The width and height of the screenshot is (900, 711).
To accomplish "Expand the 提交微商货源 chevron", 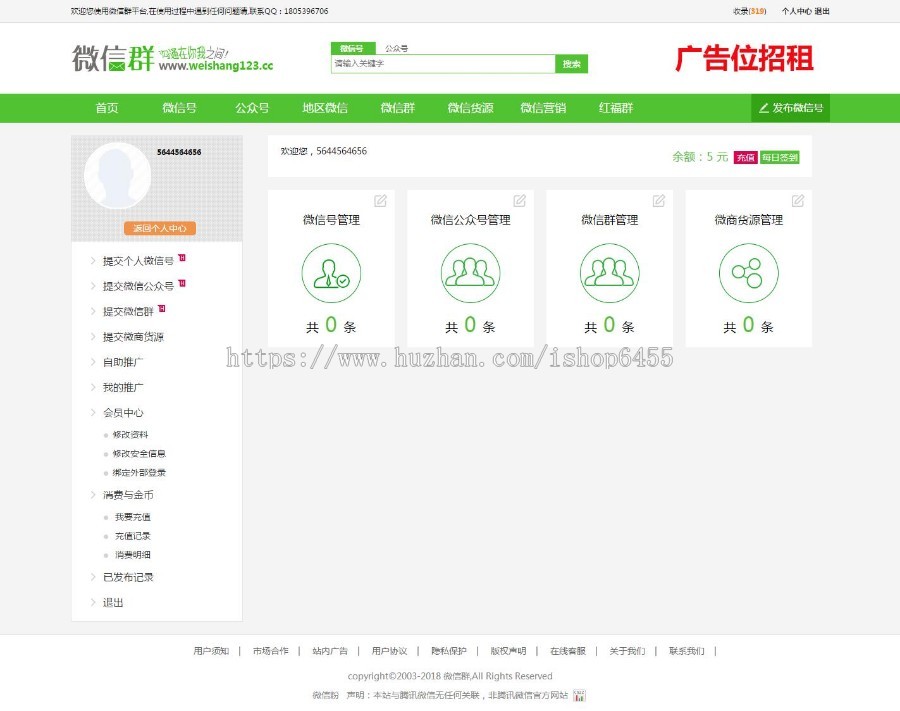I will [x=93, y=336].
